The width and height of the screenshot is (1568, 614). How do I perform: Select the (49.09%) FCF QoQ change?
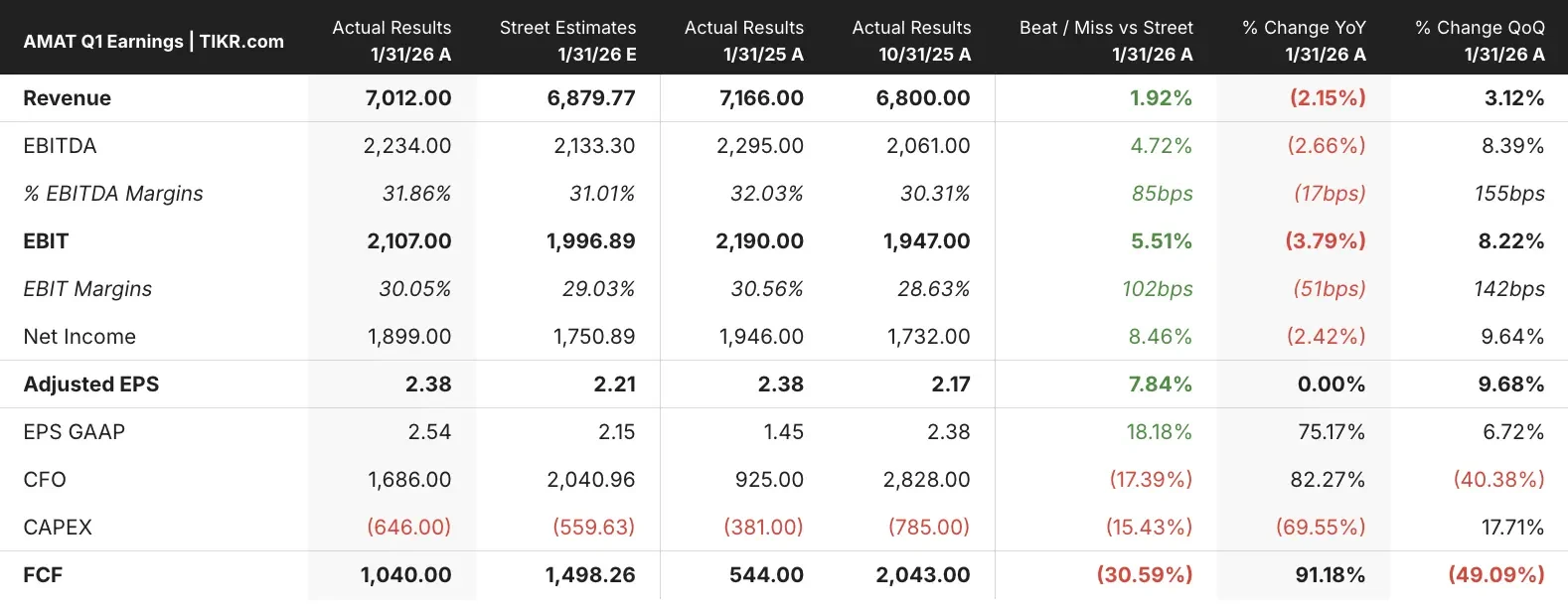pos(1495,575)
